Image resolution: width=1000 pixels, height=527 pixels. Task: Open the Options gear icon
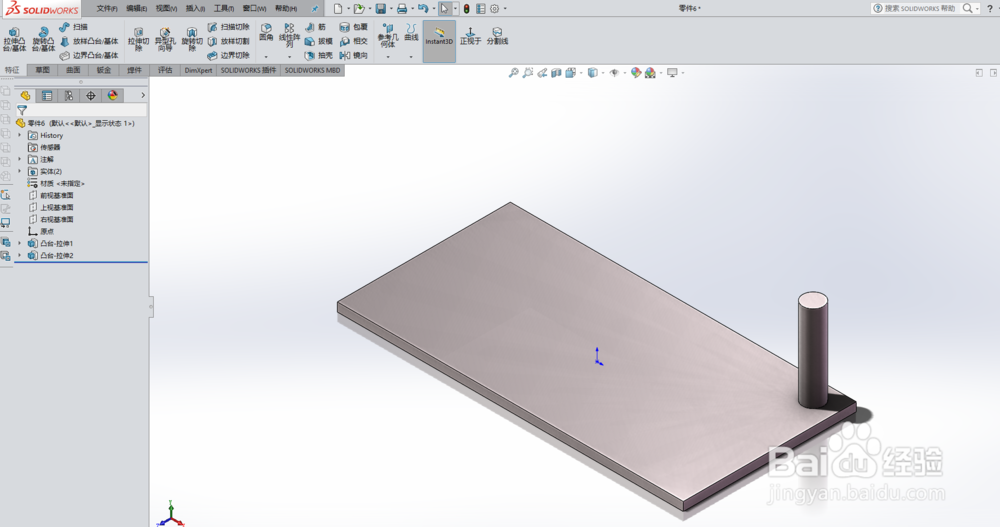(x=494, y=9)
